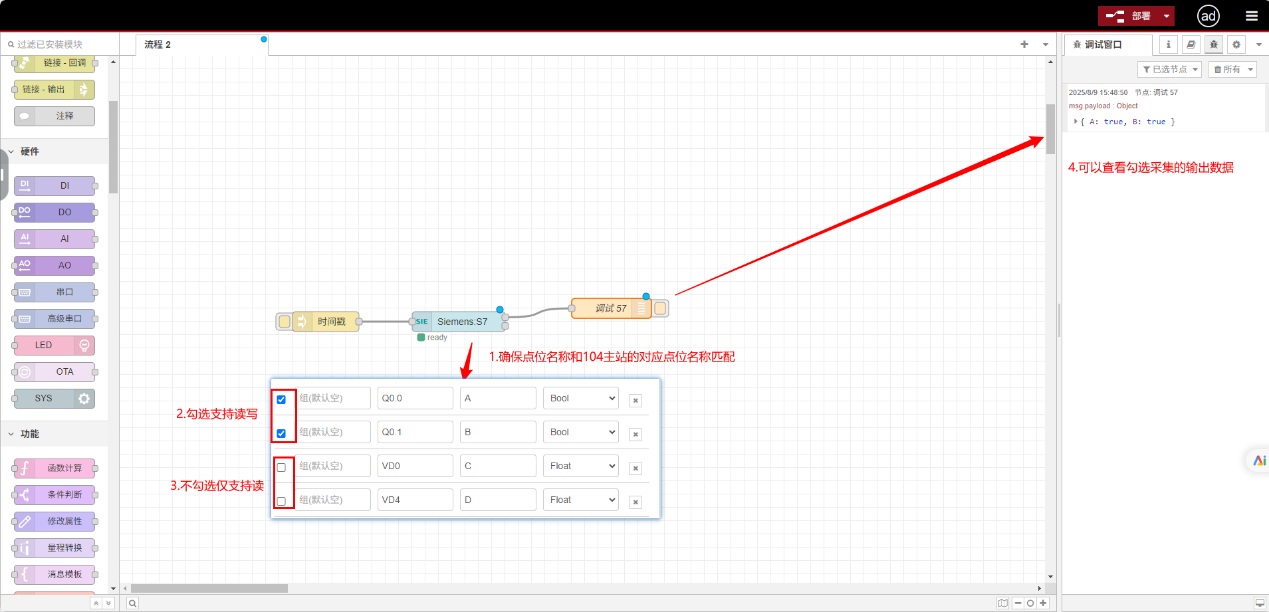Select the LED node in palette
This screenshot has width=1269, height=612.
pyautogui.click(x=55, y=345)
